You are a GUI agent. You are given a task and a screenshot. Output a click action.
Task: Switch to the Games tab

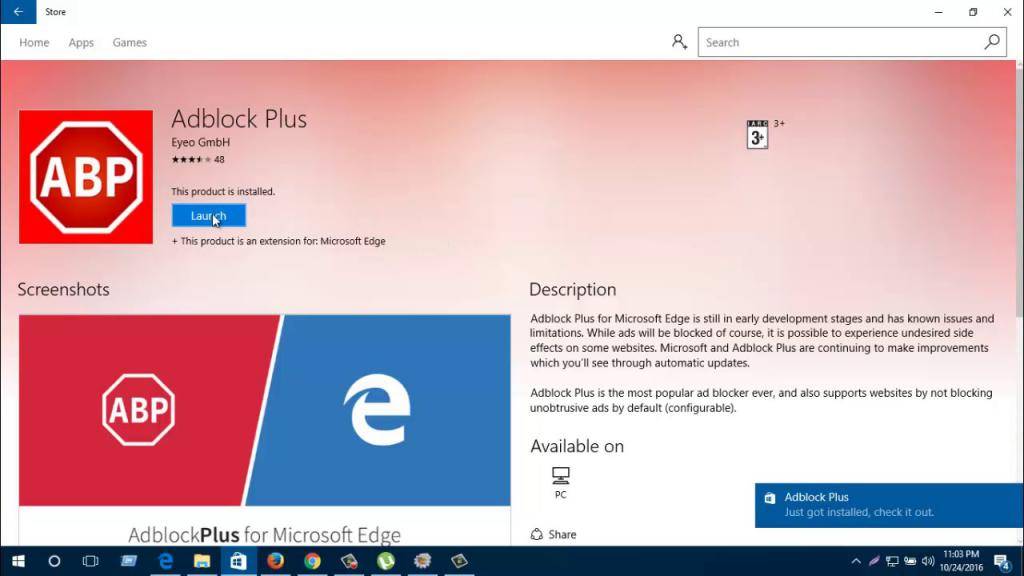[x=129, y=42]
